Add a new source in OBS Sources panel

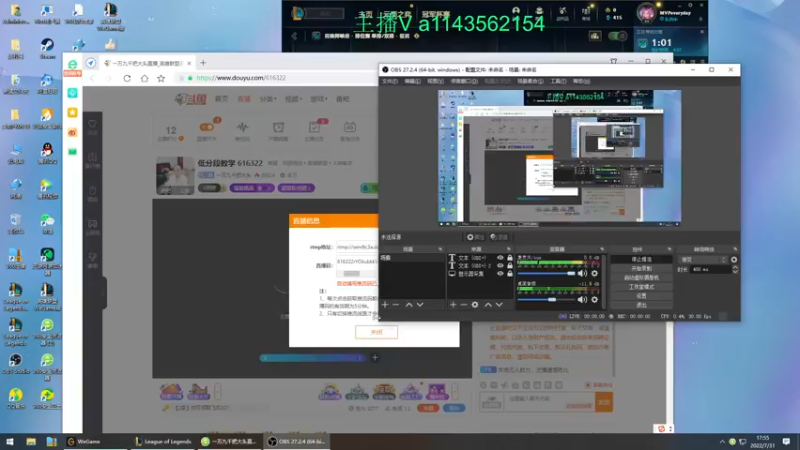(453, 305)
